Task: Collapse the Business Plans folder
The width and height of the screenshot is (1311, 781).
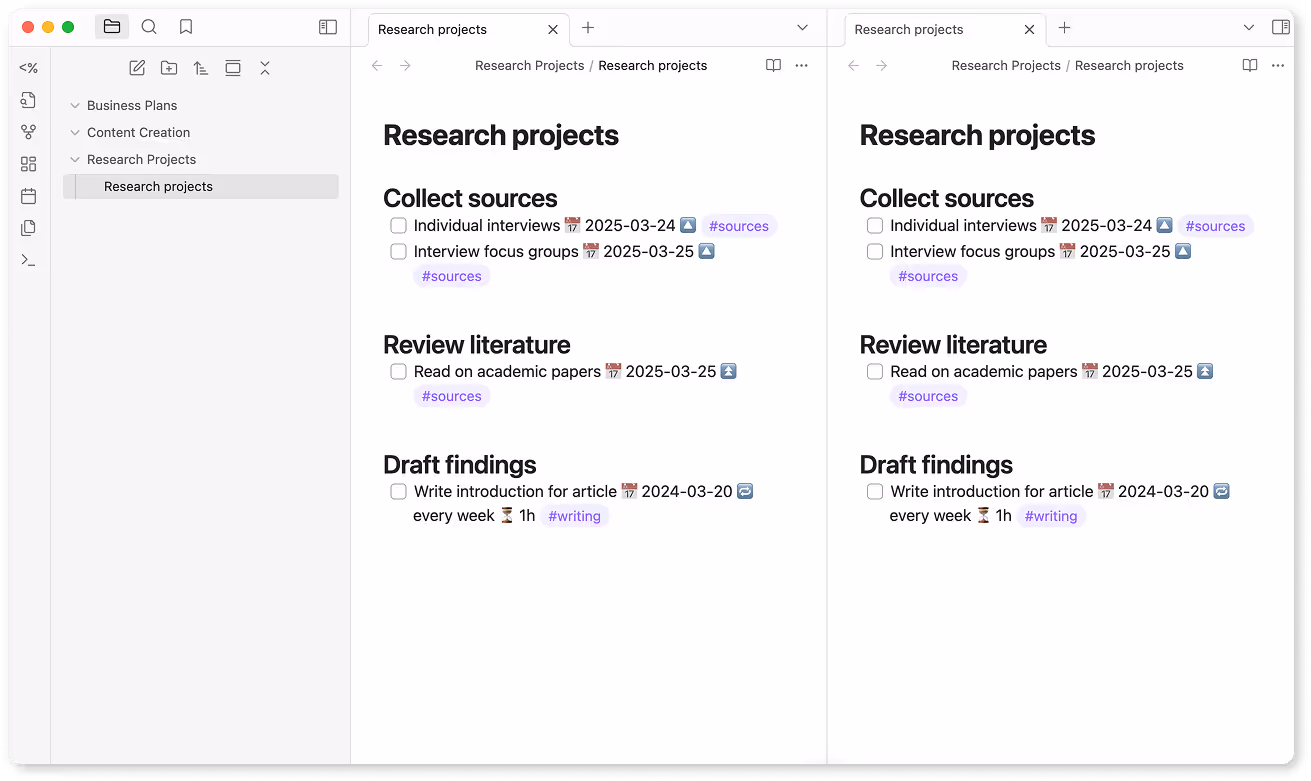Action: point(73,105)
